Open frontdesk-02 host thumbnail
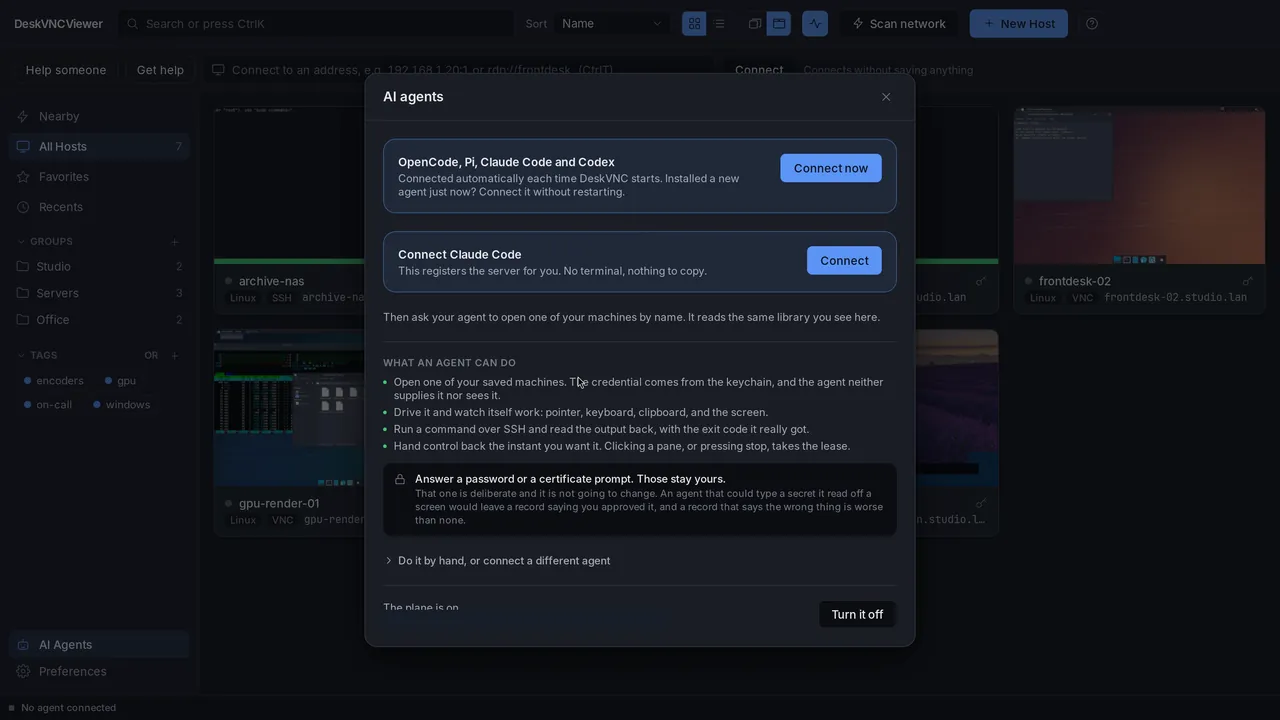 point(1139,186)
